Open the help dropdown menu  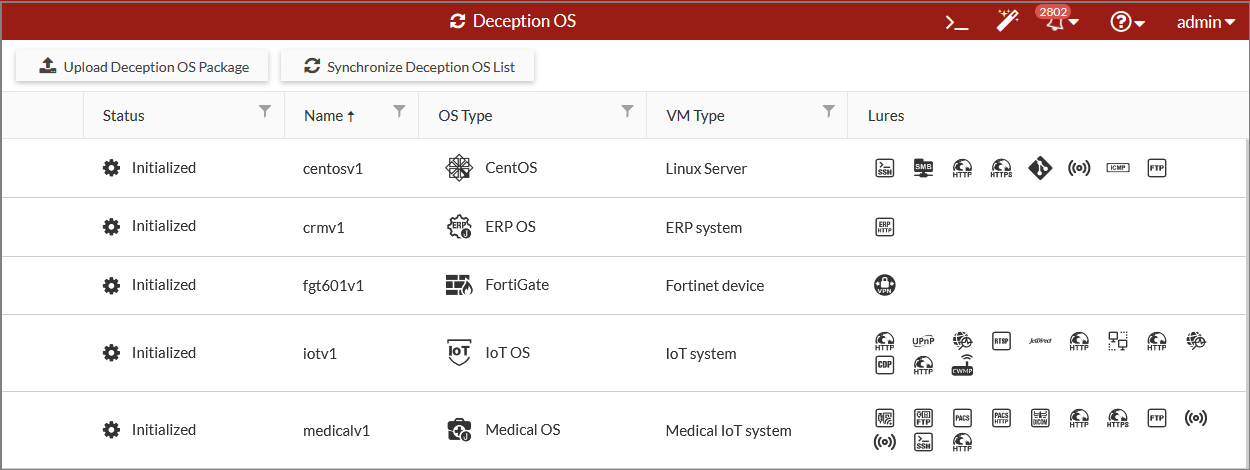(x=1127, y=22)
